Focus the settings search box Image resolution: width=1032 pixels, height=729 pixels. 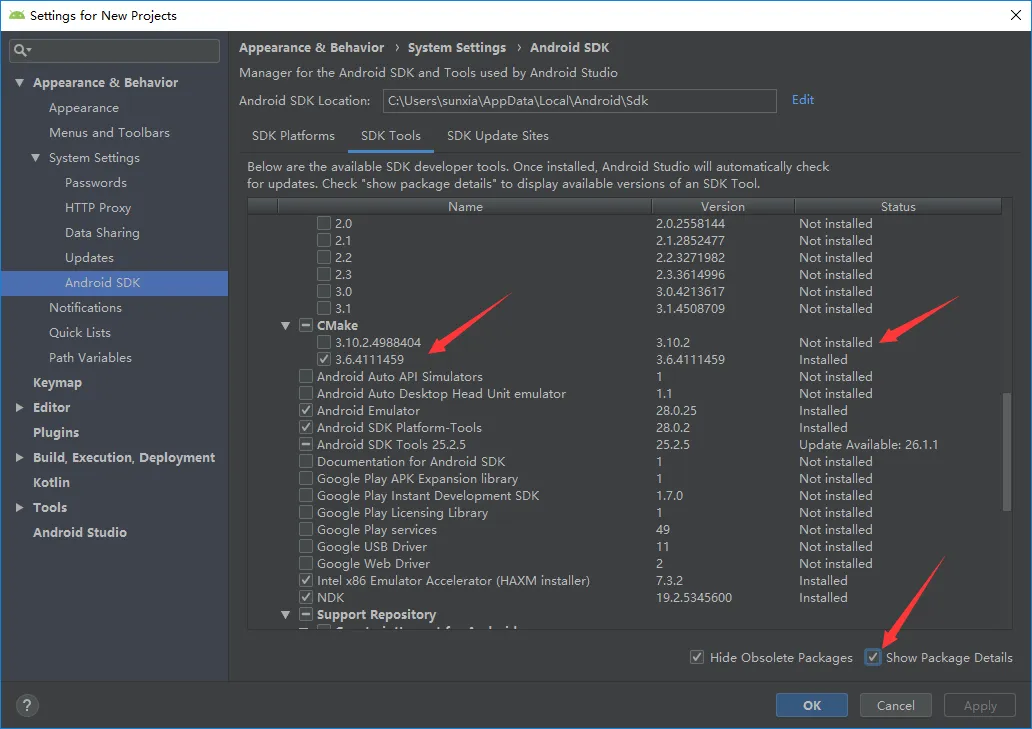coord(115,51)
